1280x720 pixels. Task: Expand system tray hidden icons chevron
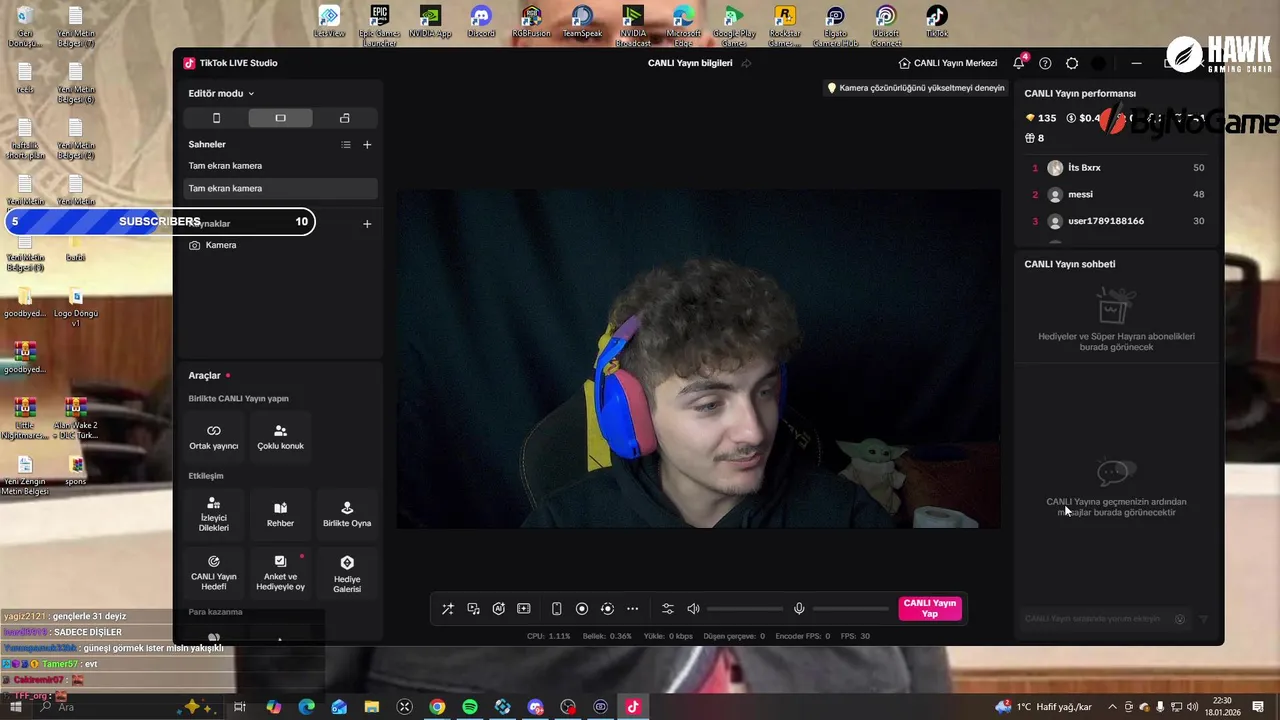click(1112, 707)
